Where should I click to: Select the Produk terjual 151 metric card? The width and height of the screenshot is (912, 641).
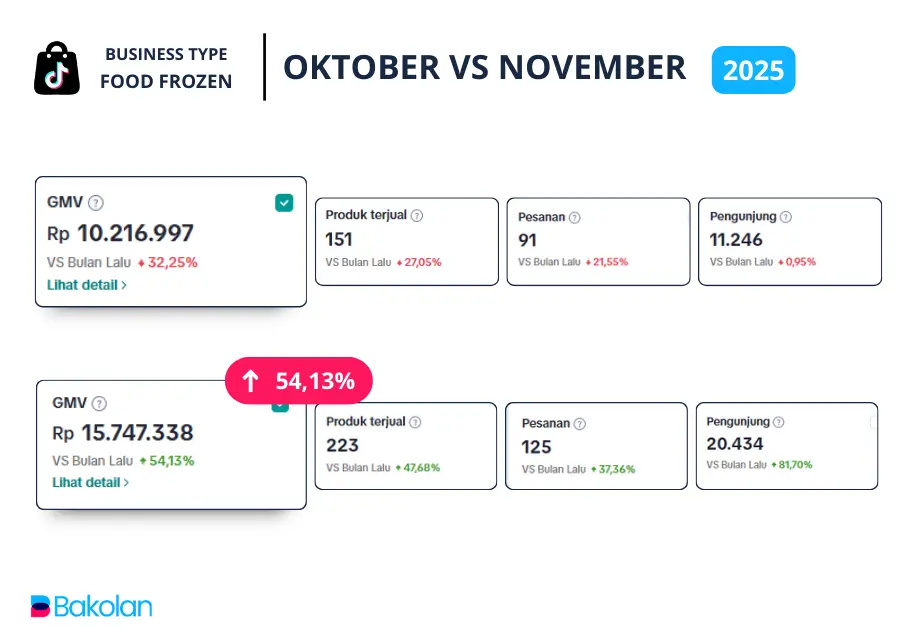407,241
